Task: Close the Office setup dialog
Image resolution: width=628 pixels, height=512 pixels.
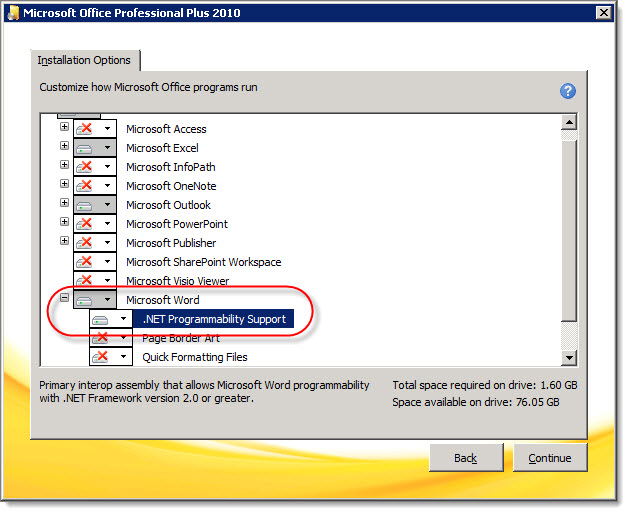Action: click(604, 13)
